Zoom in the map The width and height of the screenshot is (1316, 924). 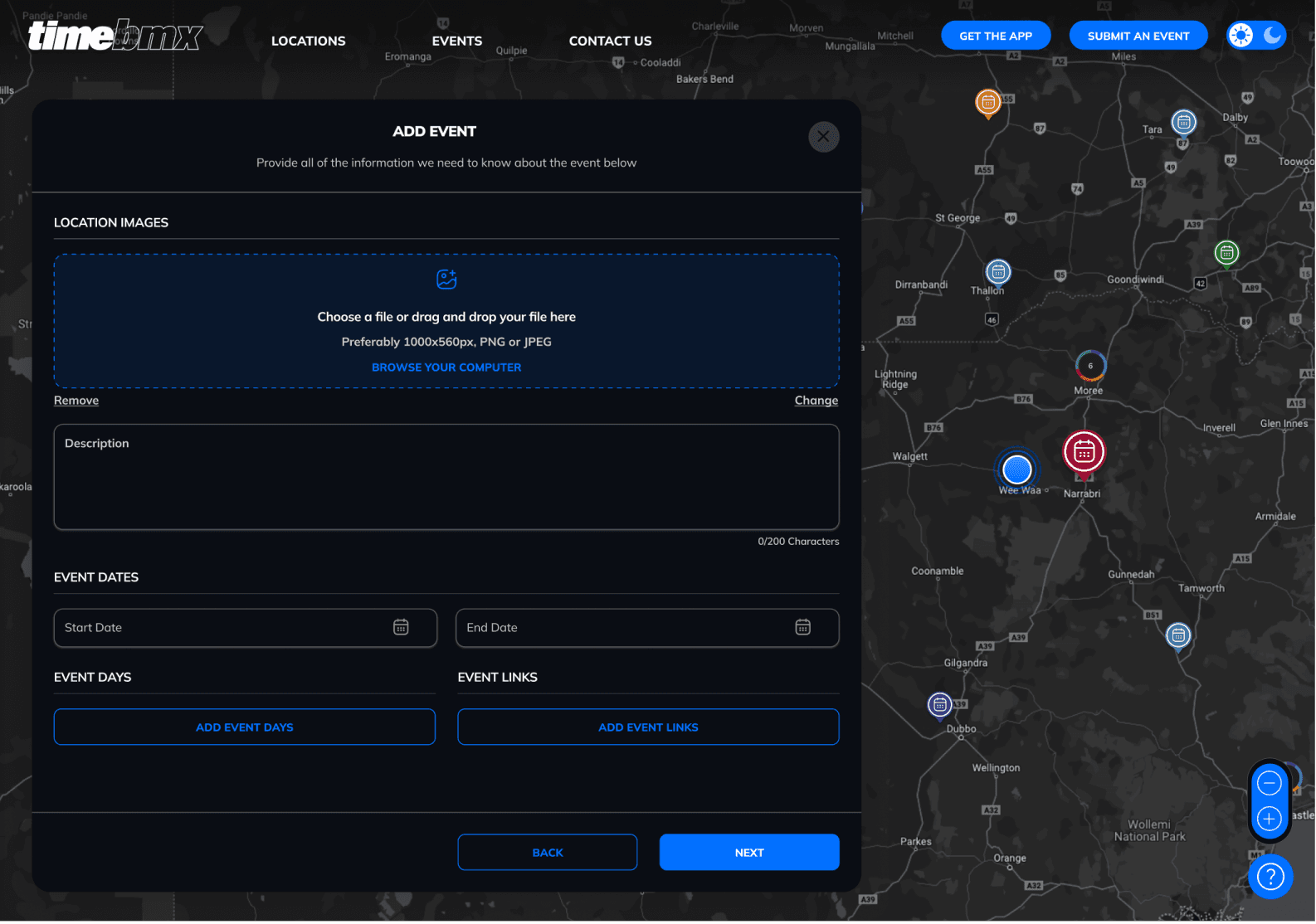[x=1270, y=819]
